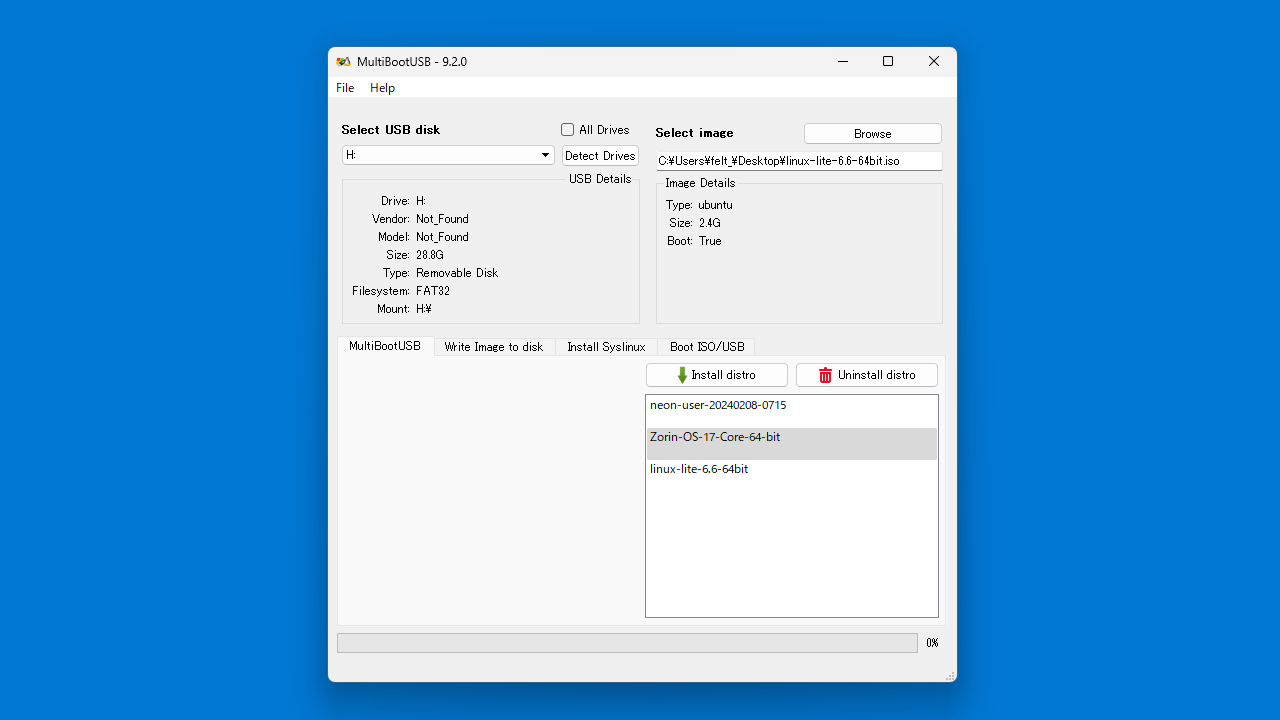Viewport: 1280px width, 720px height.
Task: Open the File menu
Action: (345, 88)
